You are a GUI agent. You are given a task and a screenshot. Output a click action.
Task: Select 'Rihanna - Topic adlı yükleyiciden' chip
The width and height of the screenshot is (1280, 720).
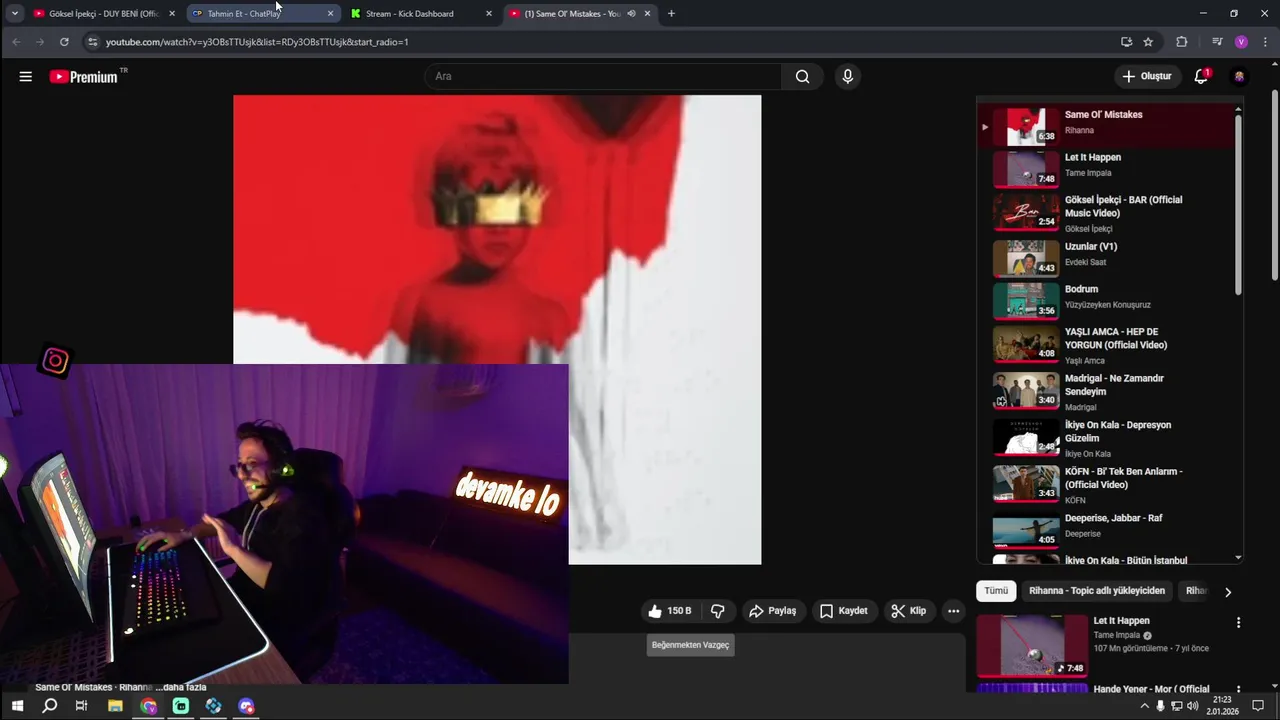(x=1097, y=591)
